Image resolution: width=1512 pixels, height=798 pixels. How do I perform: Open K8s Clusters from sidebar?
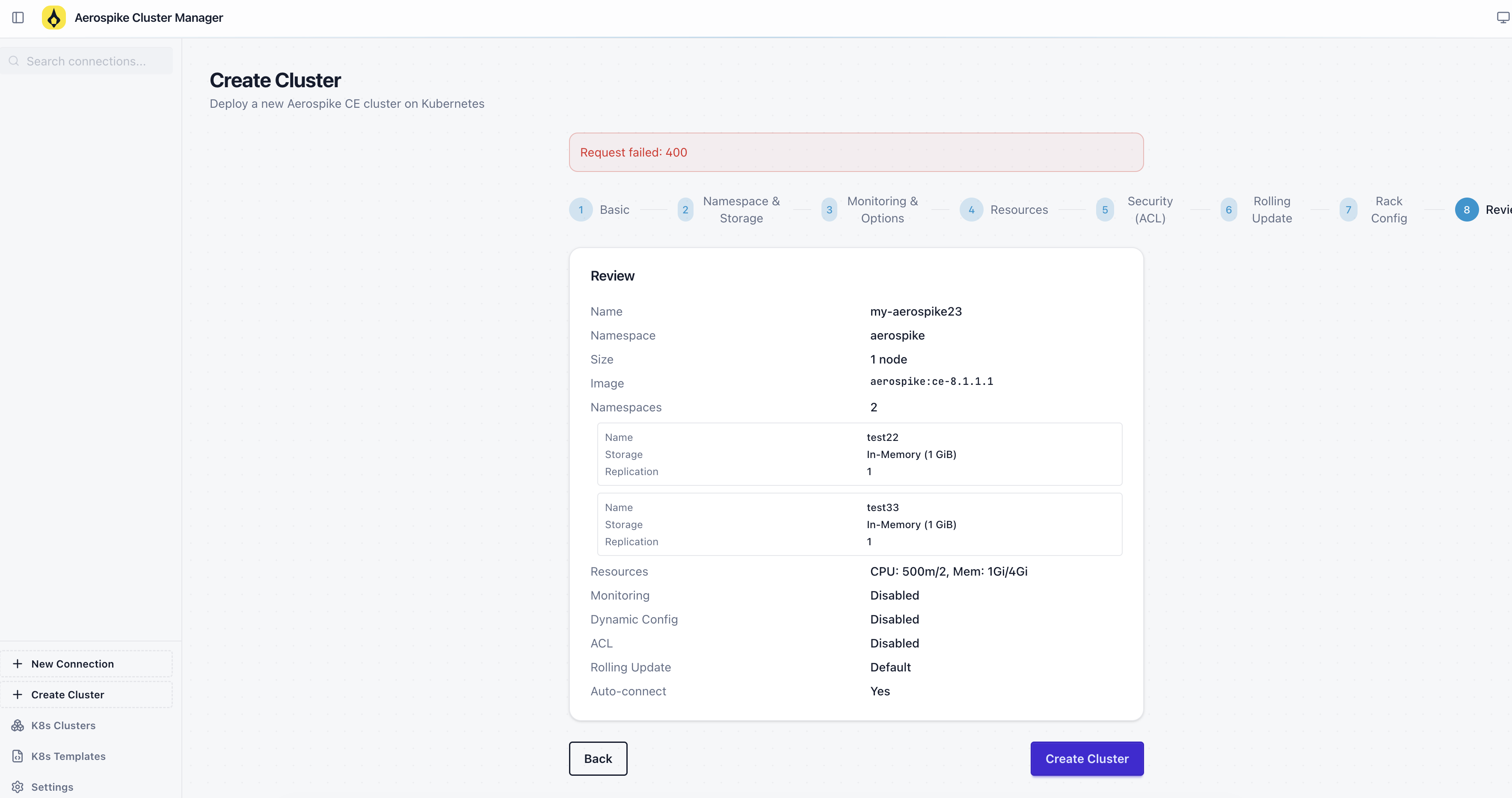pos(63,725)
